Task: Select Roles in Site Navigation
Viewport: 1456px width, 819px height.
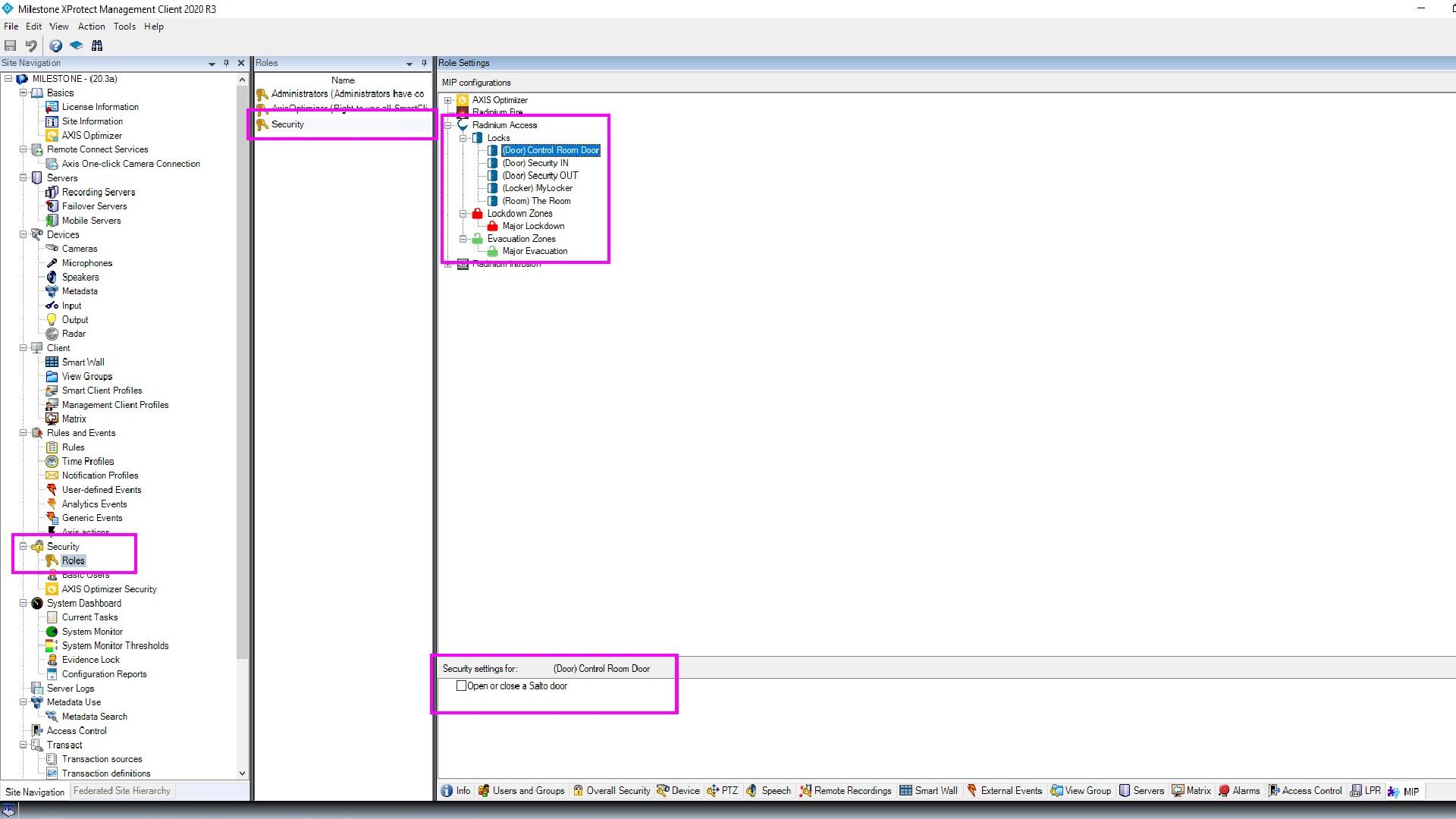Action: [x=73, y=561]
